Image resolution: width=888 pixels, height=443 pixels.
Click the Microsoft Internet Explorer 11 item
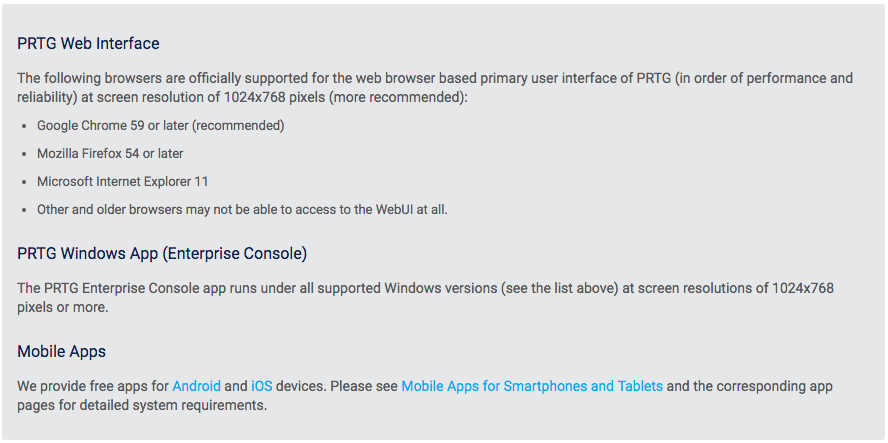123,182
